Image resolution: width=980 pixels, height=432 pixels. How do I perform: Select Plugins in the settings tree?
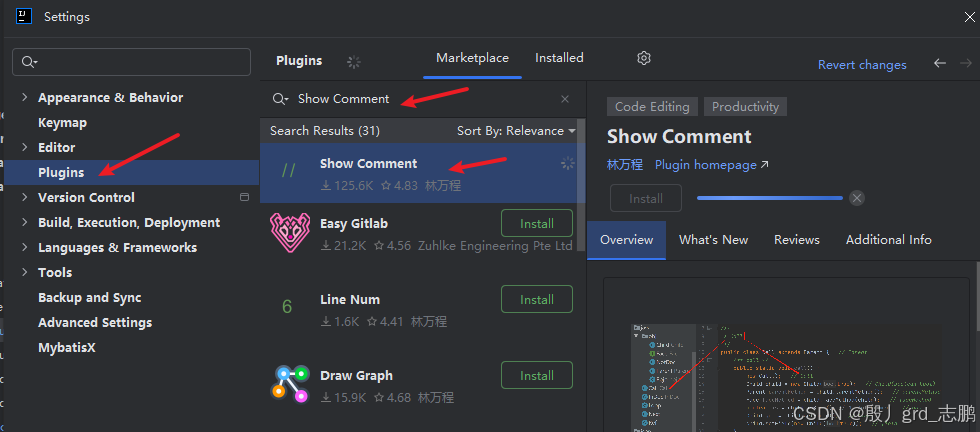coord(129,173)
